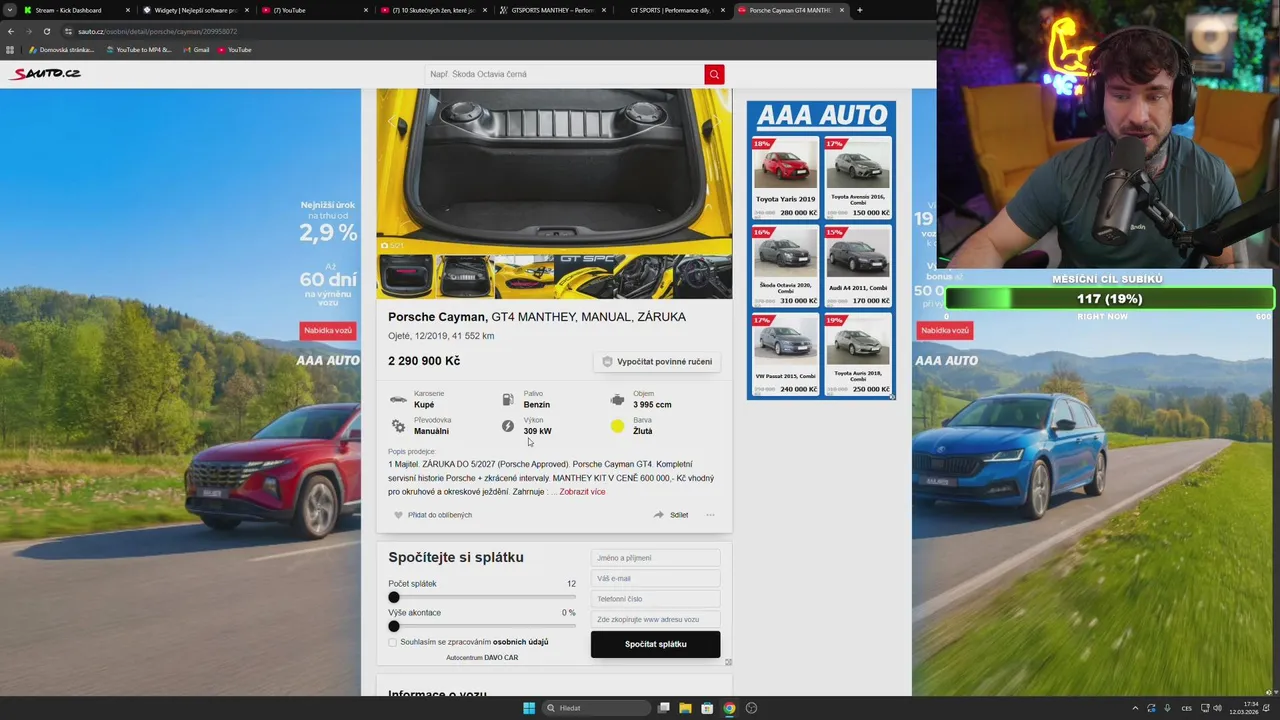Click the red search magnifier button
Screen dimensions: 1280x720
714,74
